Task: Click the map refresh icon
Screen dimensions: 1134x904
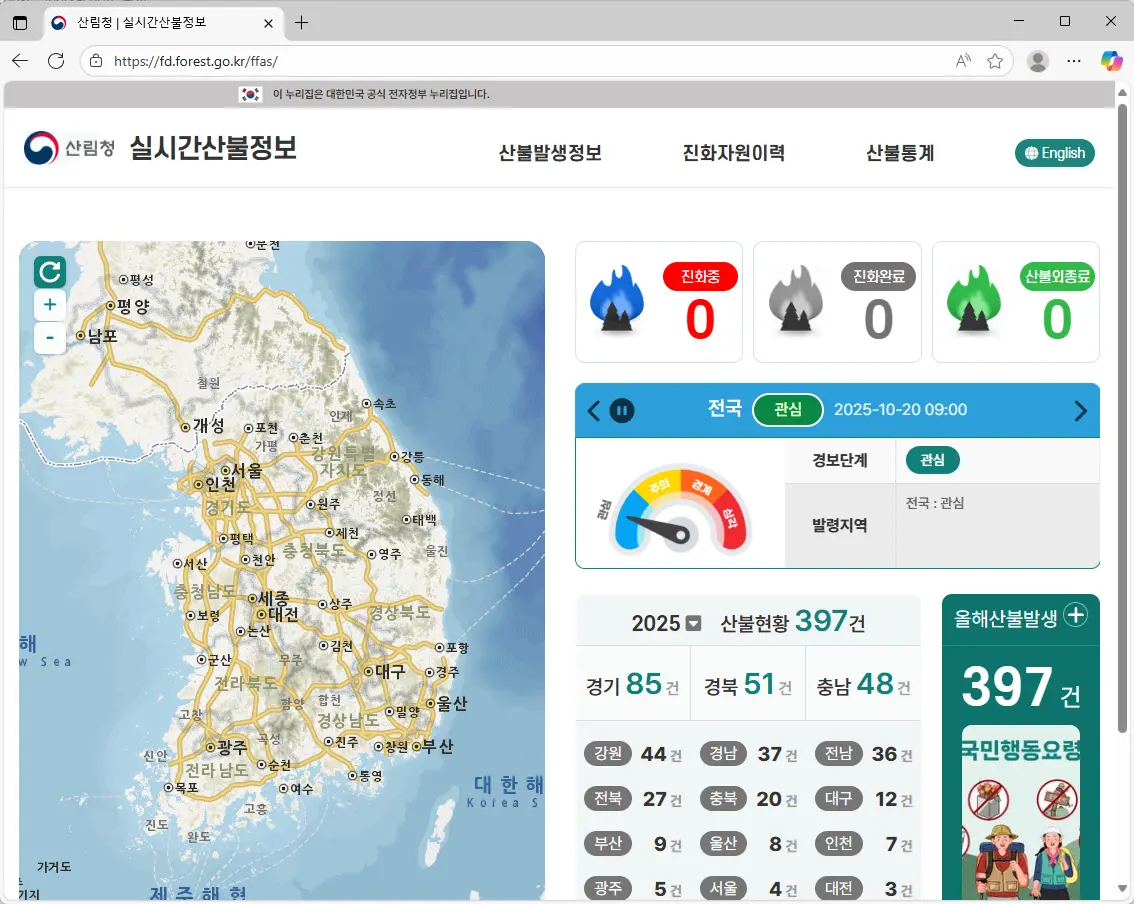Action: click(x=50, y=271)
